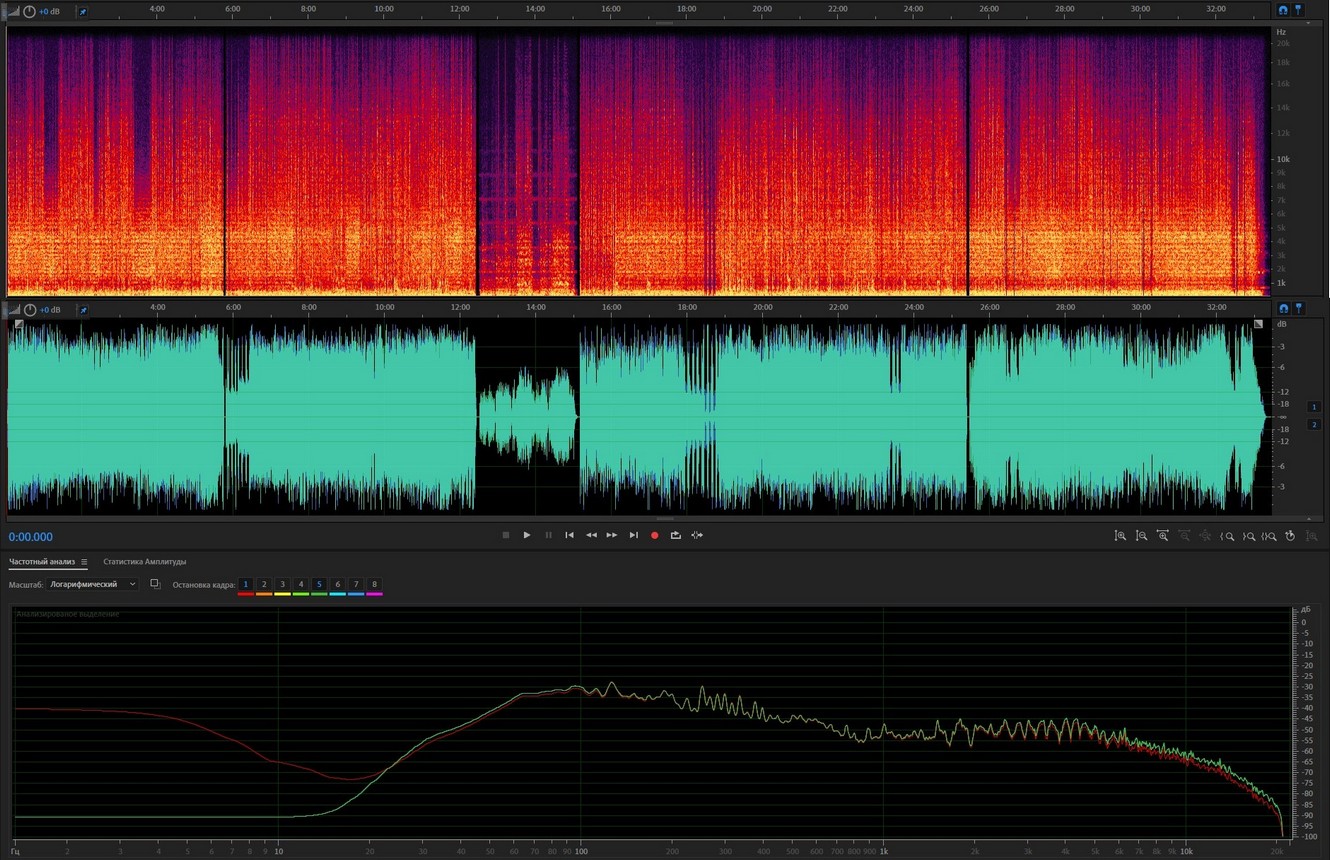The width and height of the screenshot is (1330, 860).
Task: Adjust the top +0 dB volume knob
Action: coord(29,11)
